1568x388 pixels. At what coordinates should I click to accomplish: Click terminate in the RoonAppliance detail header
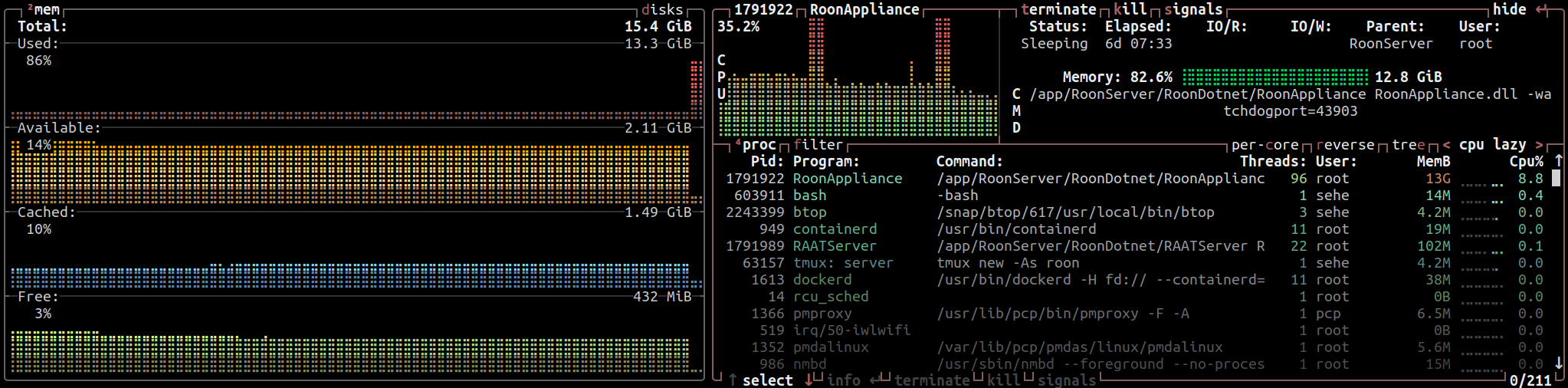point(1058,9)
